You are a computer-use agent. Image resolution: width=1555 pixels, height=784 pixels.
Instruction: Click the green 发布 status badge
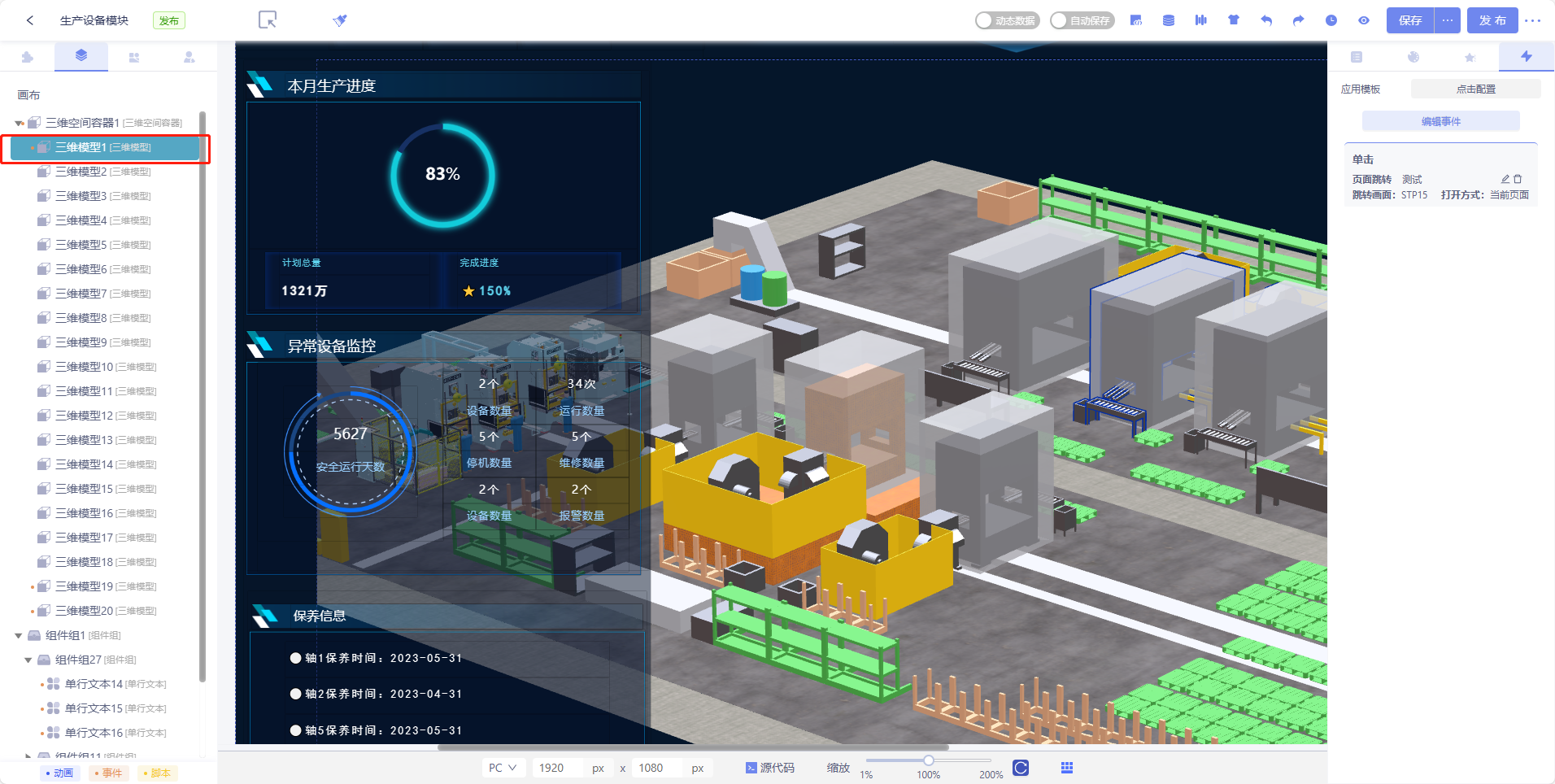click(x=169, y=20)
